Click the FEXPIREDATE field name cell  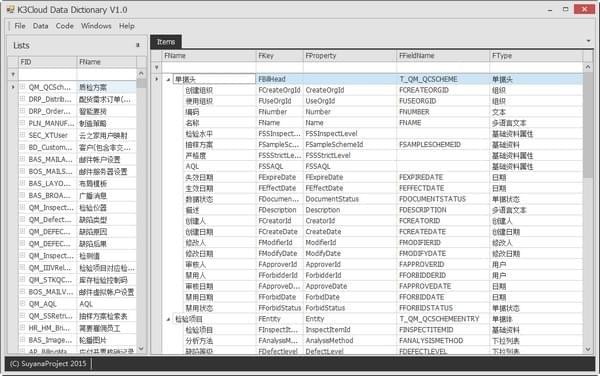point(443,177)
